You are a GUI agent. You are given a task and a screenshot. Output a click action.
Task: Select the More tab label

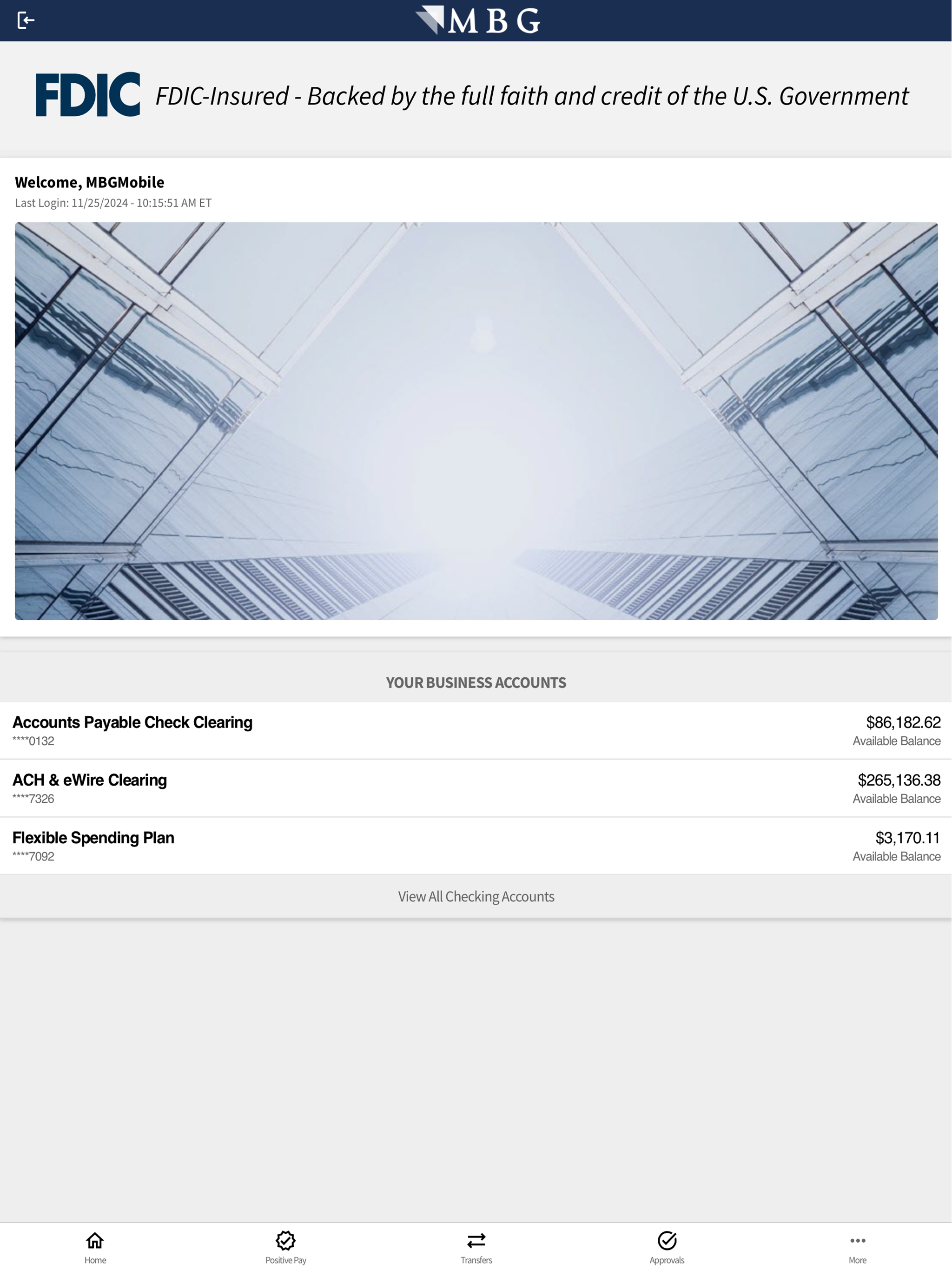857,1260
